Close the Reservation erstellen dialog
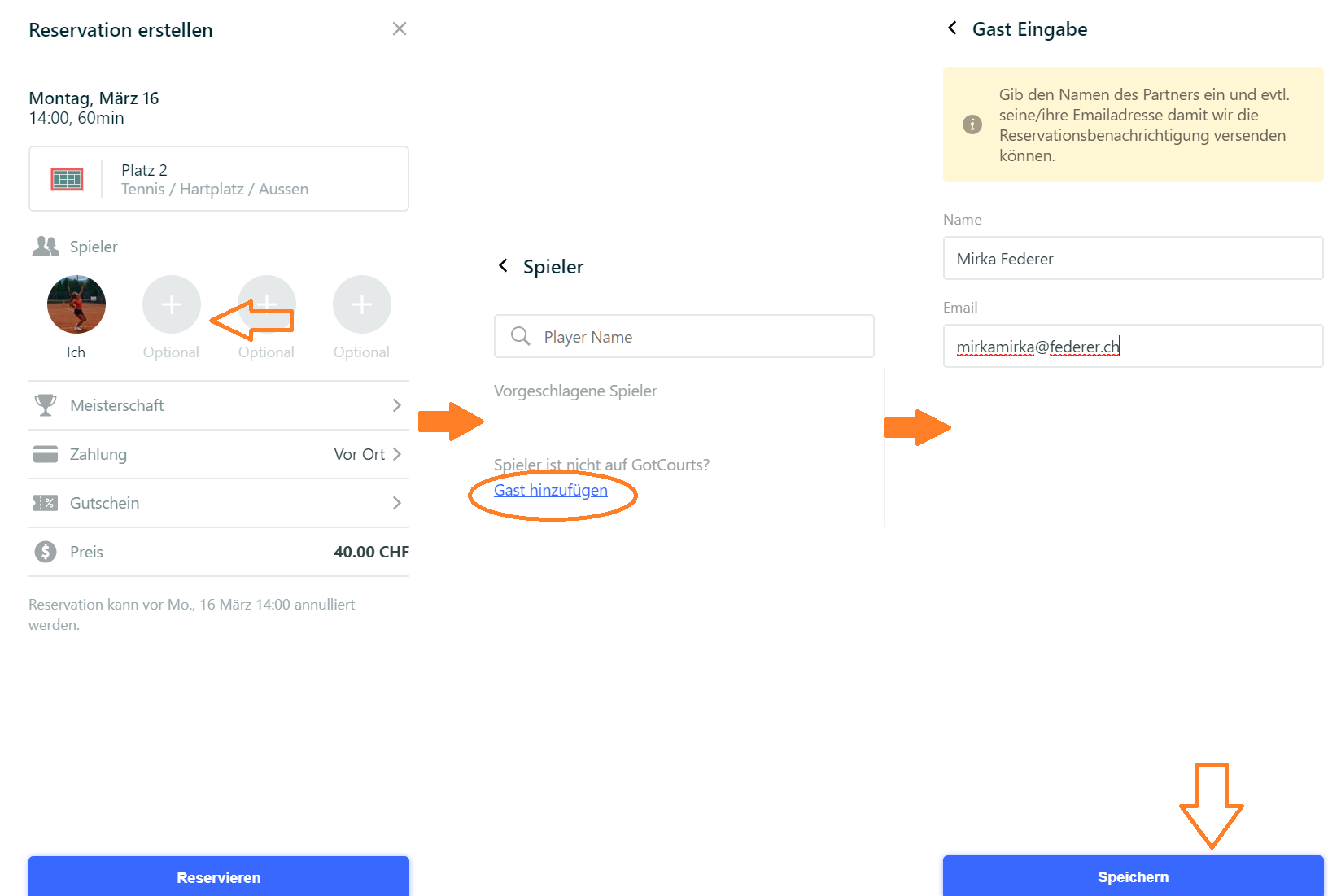Viewport: 1328px width, 896px height. point(399,29)
